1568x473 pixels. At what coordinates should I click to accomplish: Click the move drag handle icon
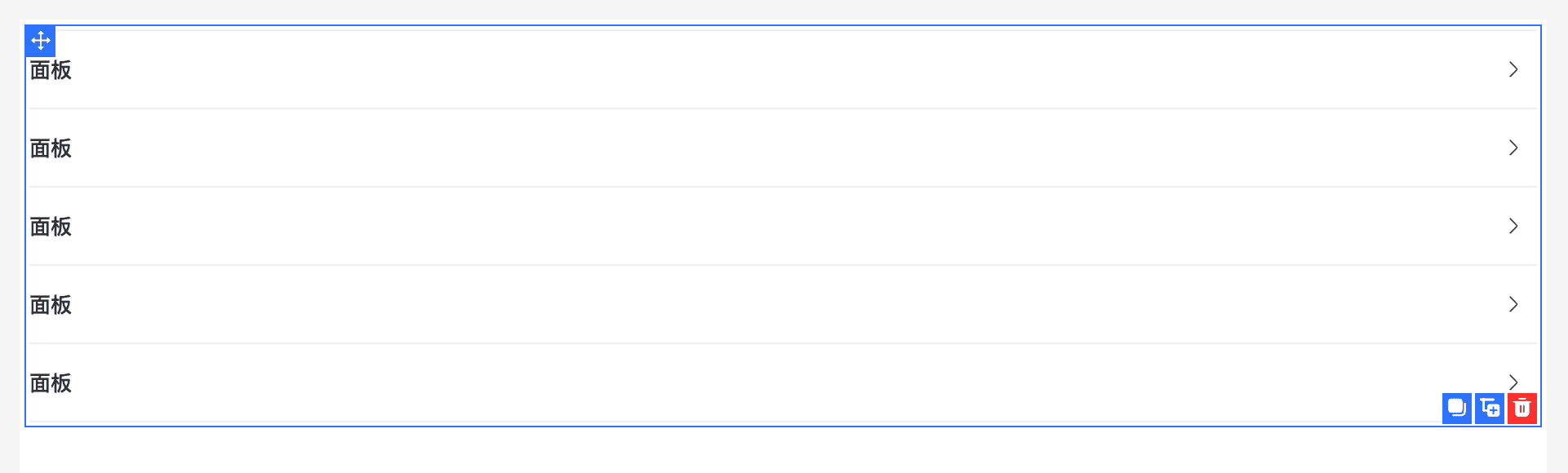[x=40, y=40]
